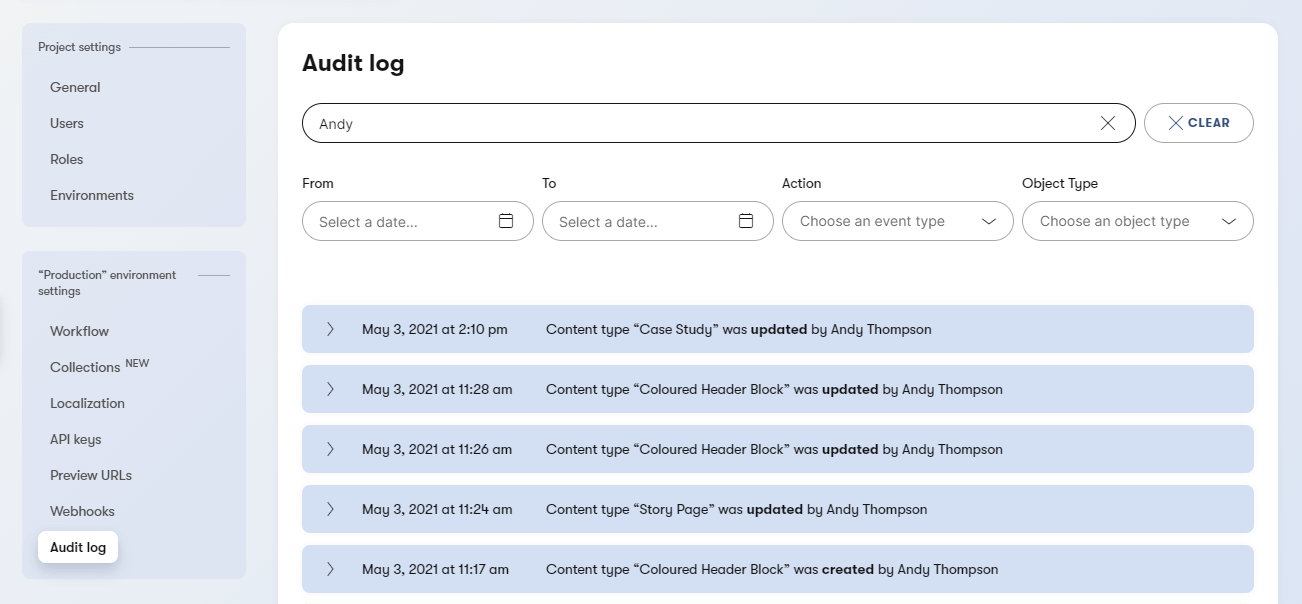Click the CLEAR button
This screenshot has height=604, width=1302.
[x=1199, y=122]
